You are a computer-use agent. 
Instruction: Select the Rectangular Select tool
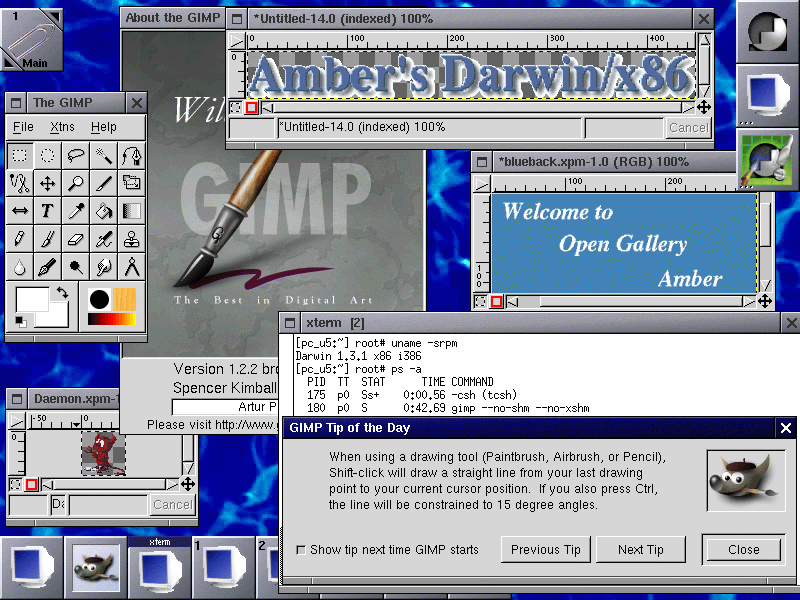click(x=19, y=155)
